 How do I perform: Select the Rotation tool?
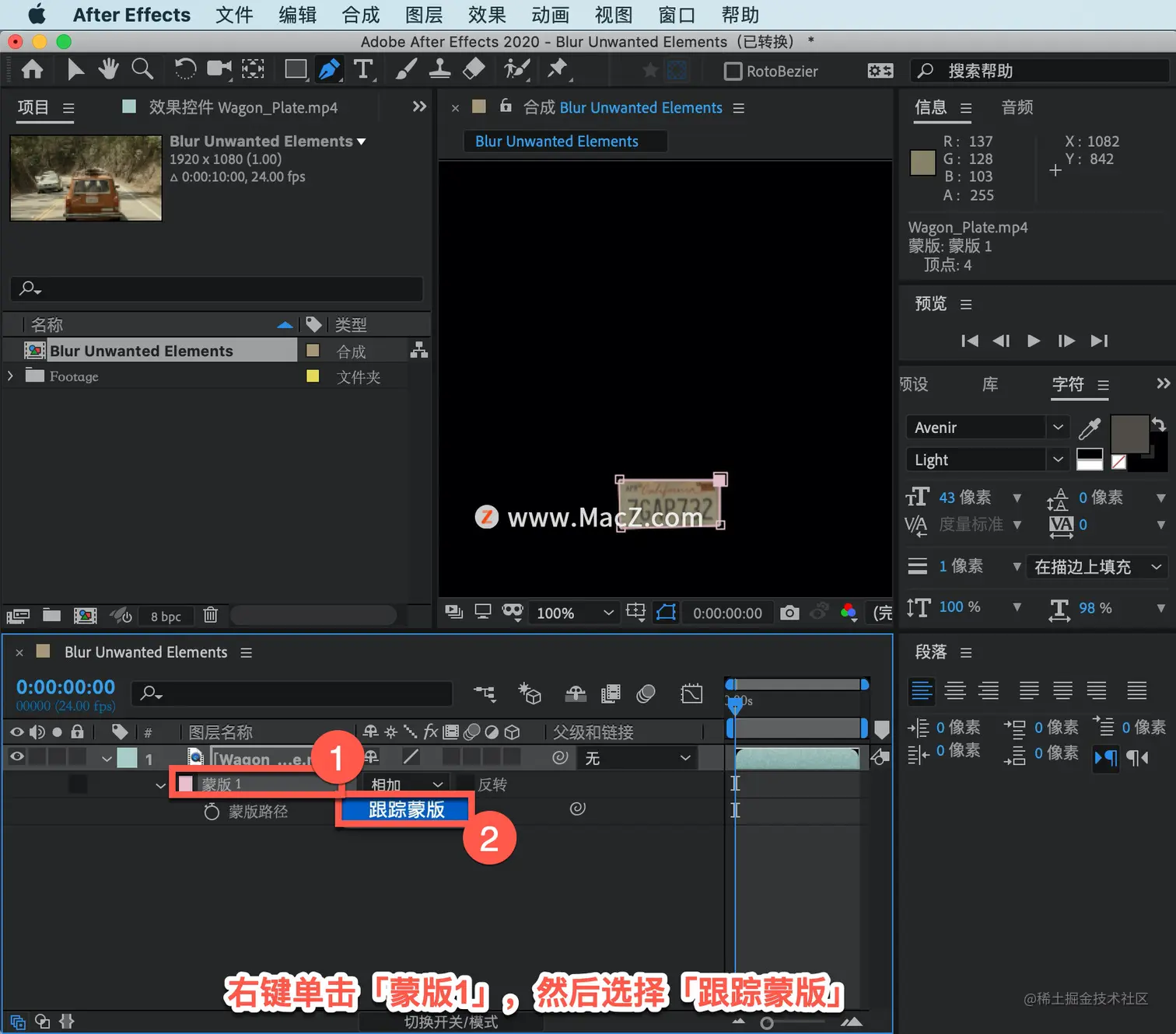coord(185,70)
